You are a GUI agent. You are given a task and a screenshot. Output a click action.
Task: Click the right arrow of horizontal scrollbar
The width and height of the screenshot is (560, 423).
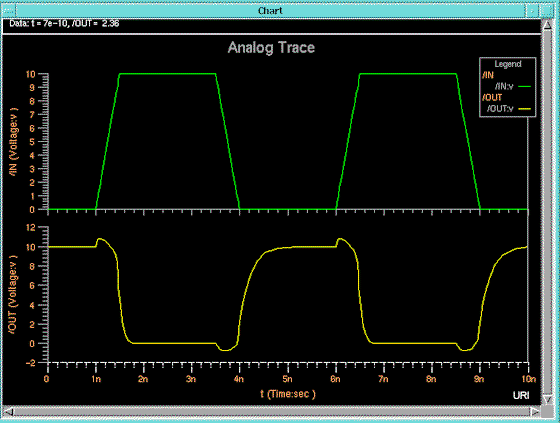coord(535,412)
